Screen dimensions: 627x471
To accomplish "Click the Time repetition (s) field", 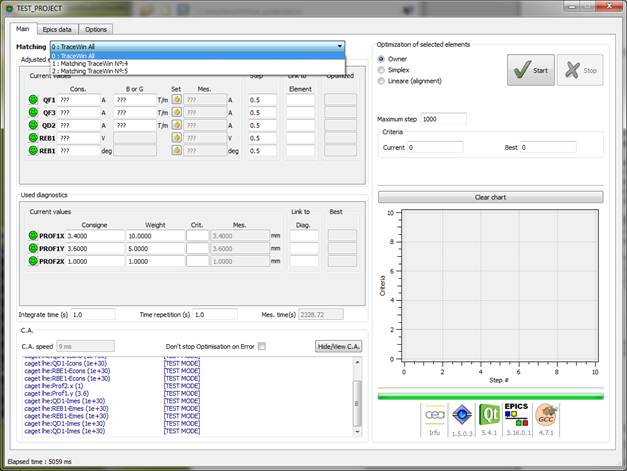I will coord(215,315).
